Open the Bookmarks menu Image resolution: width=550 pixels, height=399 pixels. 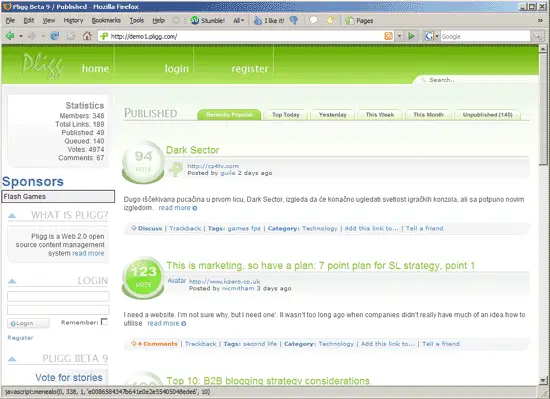106,21
